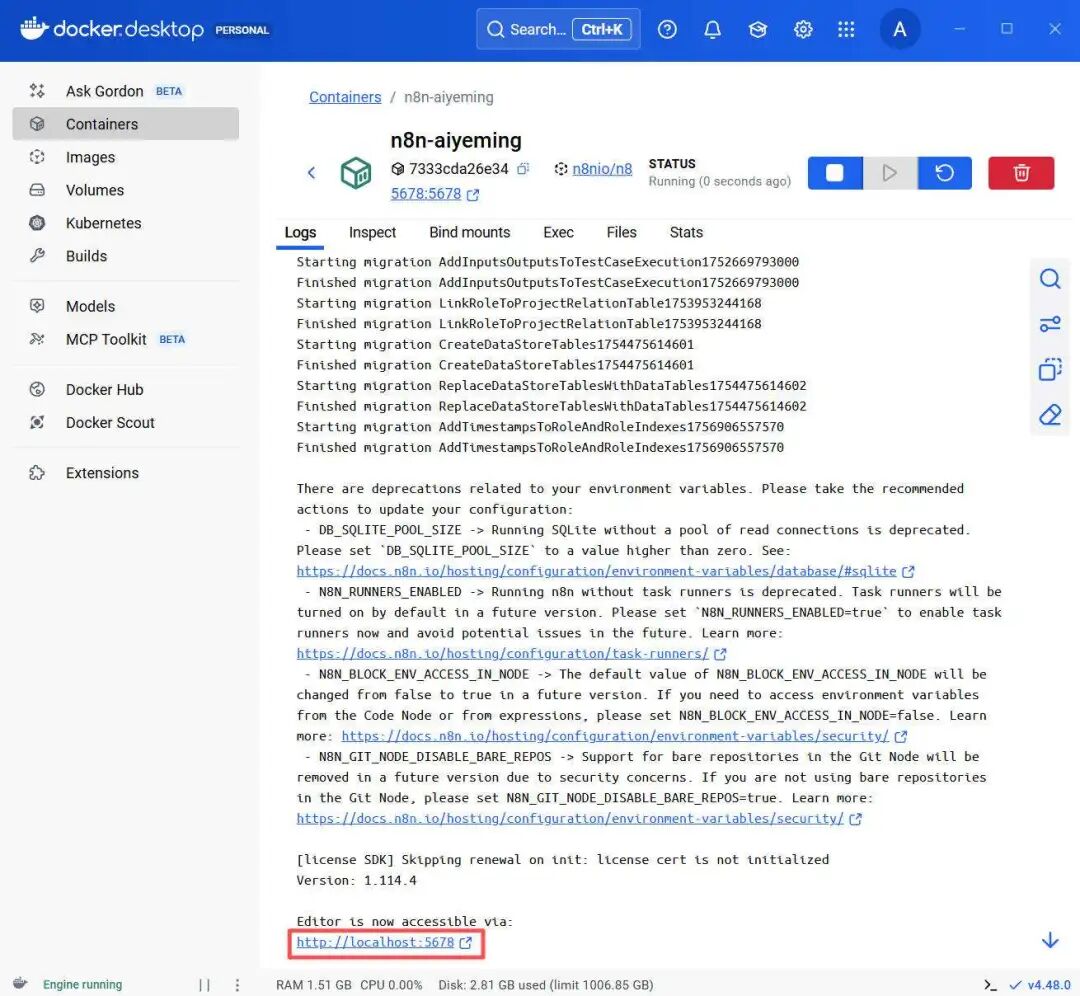Stop the n8n-aiyeming container
1080x996 pixels.
point(835,173)
